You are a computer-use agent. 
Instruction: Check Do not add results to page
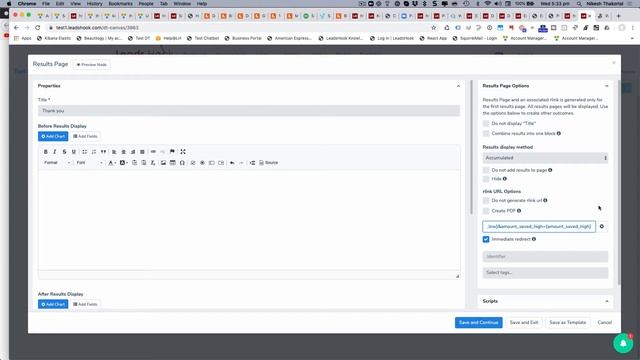[x=486, y=170]
